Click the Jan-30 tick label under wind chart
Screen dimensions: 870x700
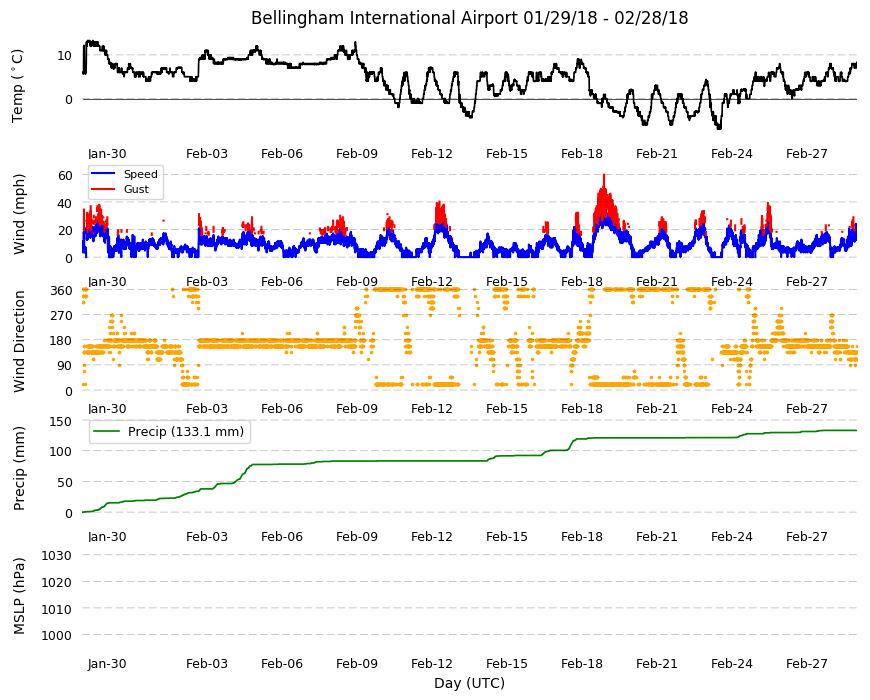(107, 282)
